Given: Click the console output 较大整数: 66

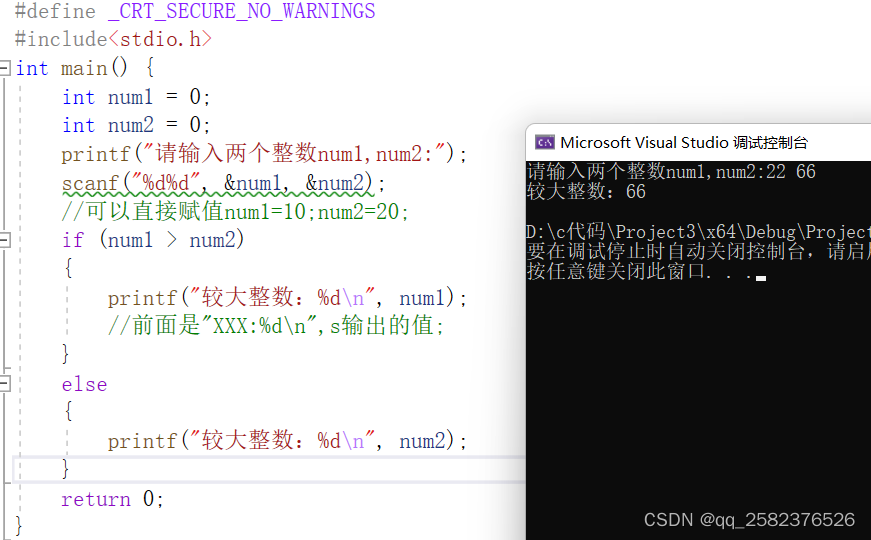Looking at the screenshot, I should 586,192.
